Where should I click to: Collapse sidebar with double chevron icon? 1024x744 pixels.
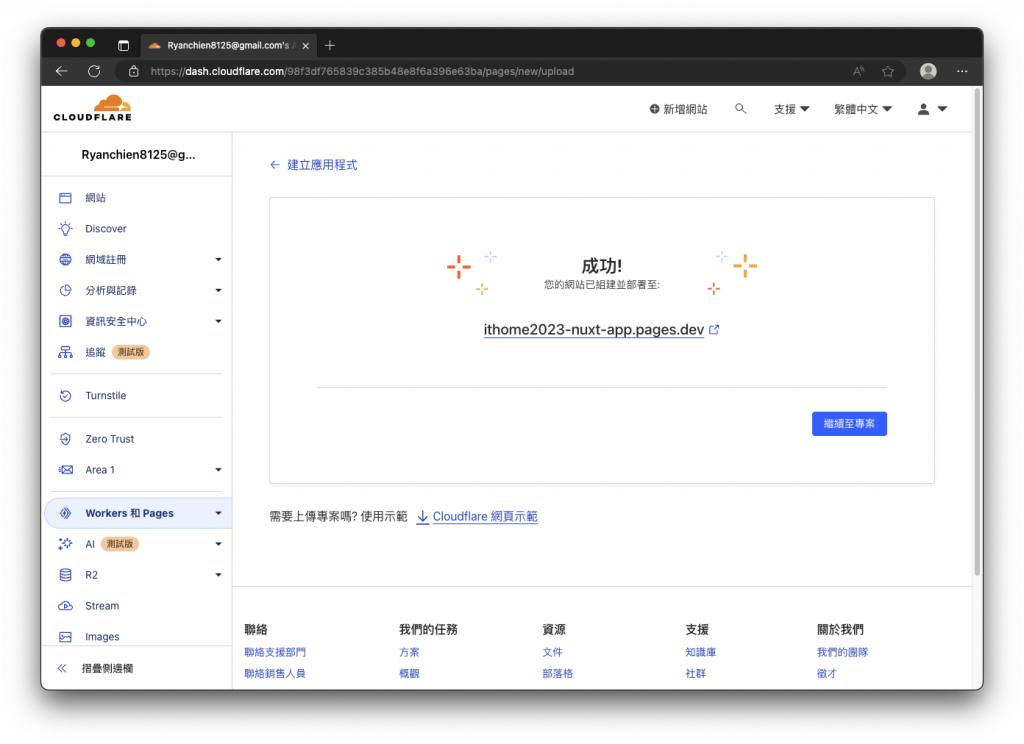click(x=62, y=668)
